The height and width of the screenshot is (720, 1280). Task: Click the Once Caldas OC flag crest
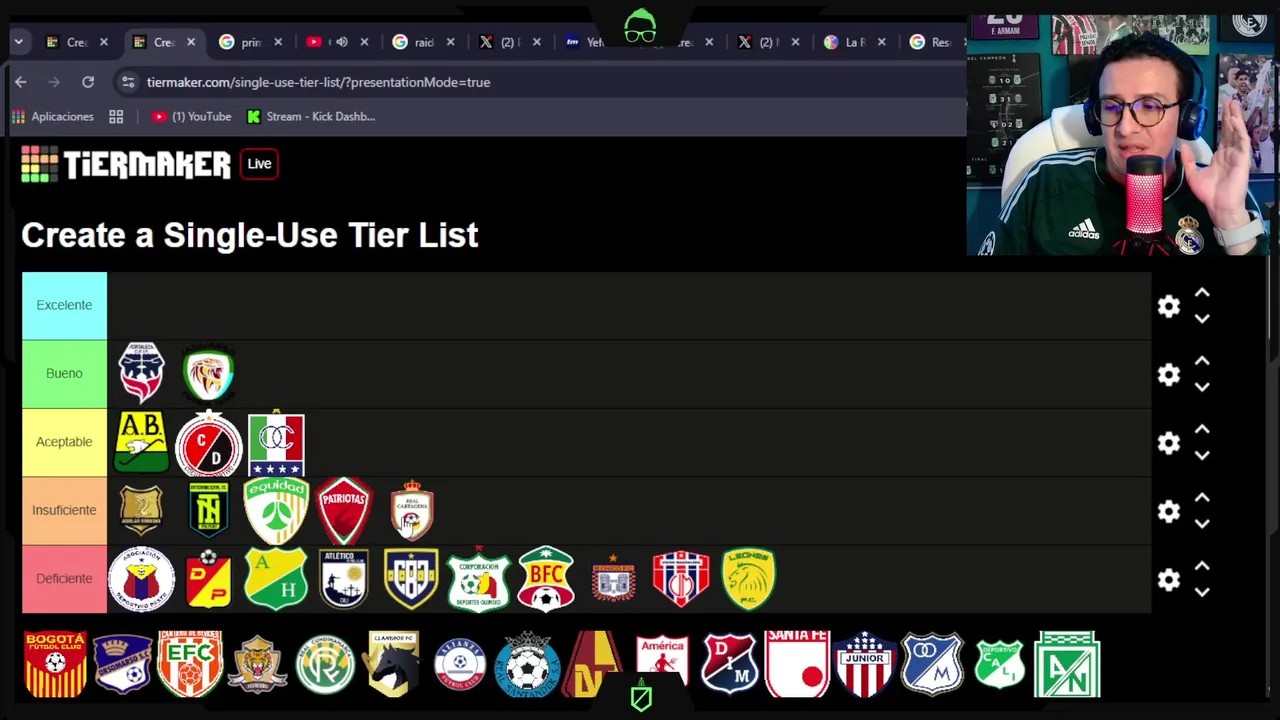(276, 443)
